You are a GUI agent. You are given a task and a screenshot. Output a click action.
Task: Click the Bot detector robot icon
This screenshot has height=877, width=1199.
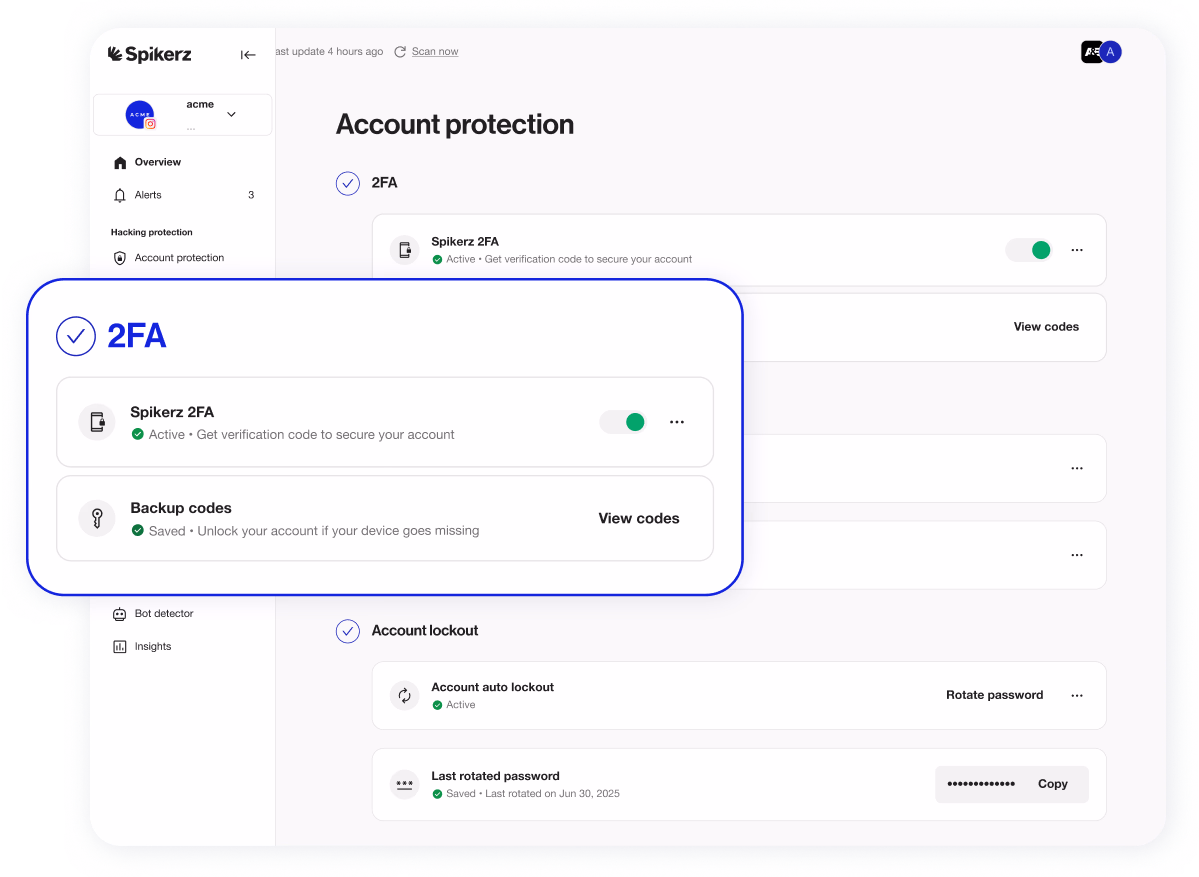coord(120,613)
